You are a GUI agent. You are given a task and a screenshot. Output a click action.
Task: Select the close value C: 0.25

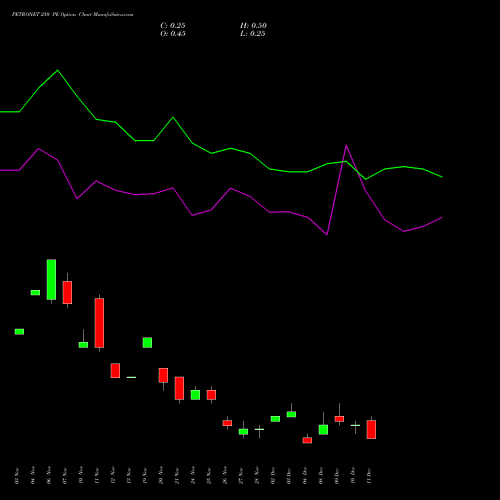point(173,26)
